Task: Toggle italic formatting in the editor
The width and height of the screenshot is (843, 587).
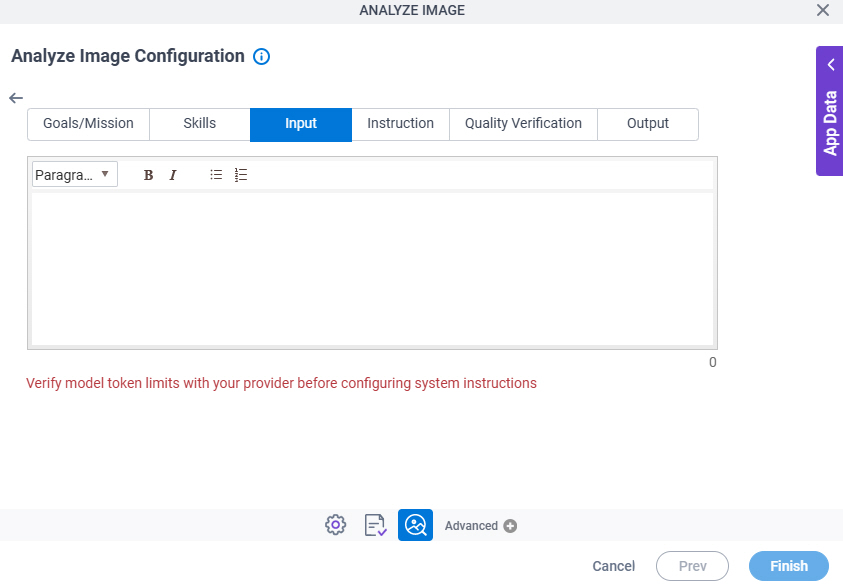Action: 173,175
